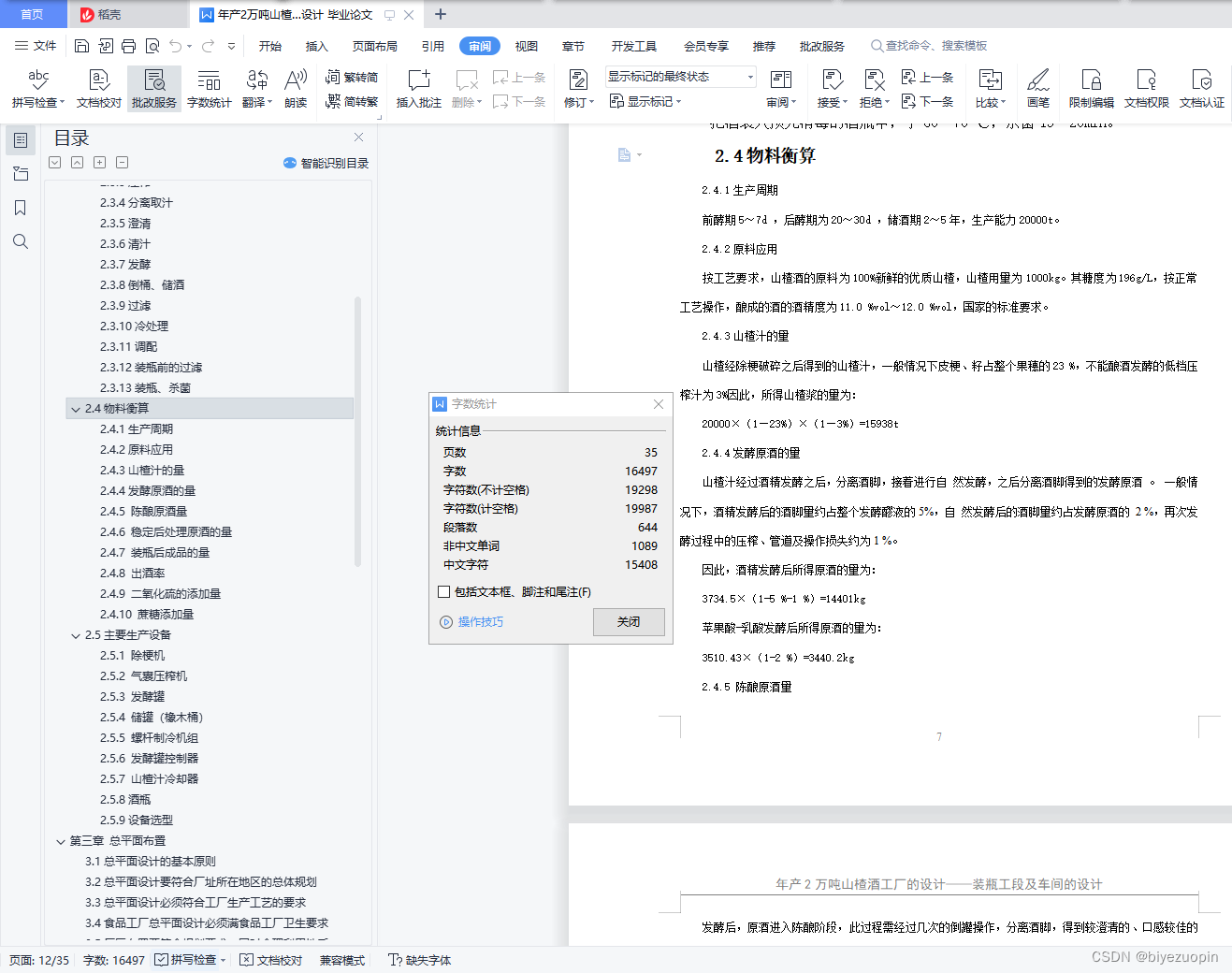Click 缺失字体 in status bar
This screenshot has width=1232, height=973.
(420, 960)
